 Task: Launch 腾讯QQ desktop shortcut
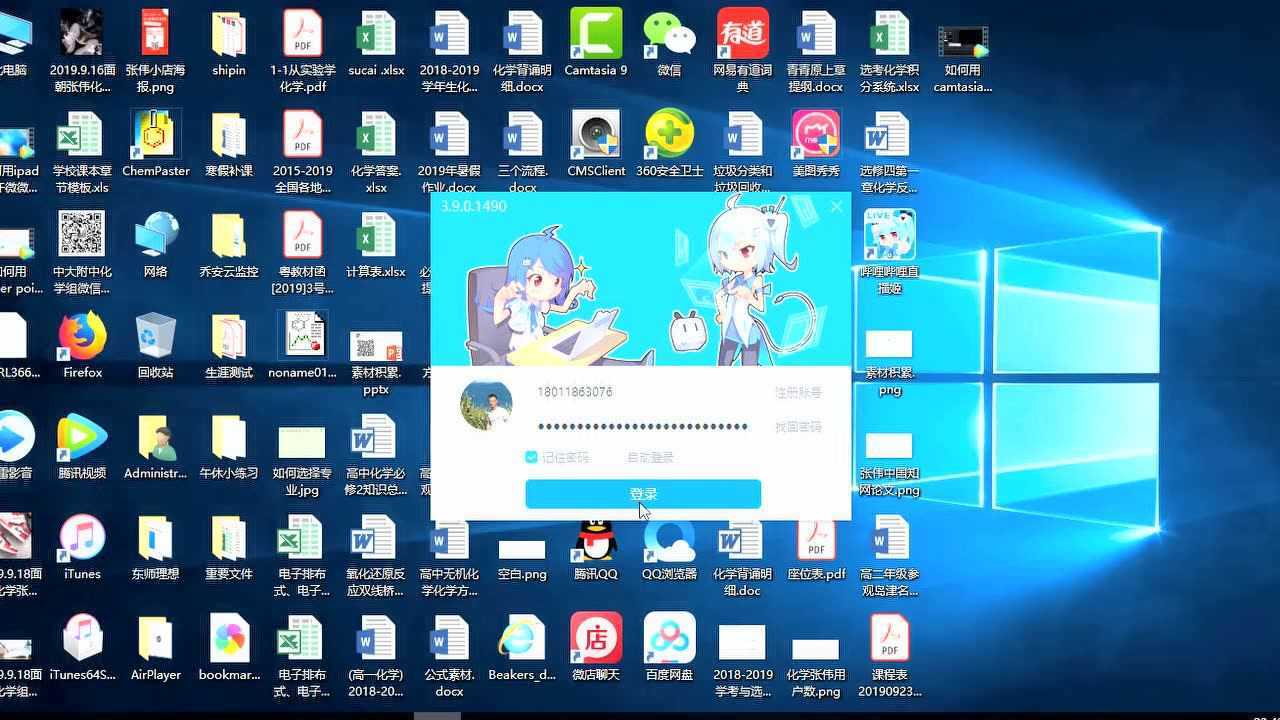point(596,548)
